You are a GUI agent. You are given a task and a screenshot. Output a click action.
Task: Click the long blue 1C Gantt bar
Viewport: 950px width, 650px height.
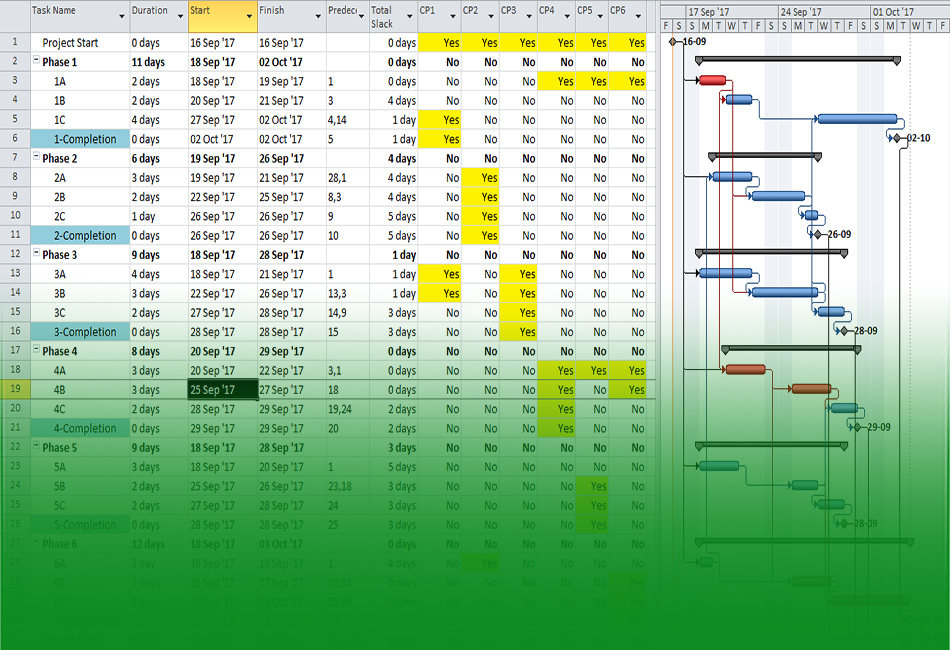pyautogui.click(x=856, y=119)
